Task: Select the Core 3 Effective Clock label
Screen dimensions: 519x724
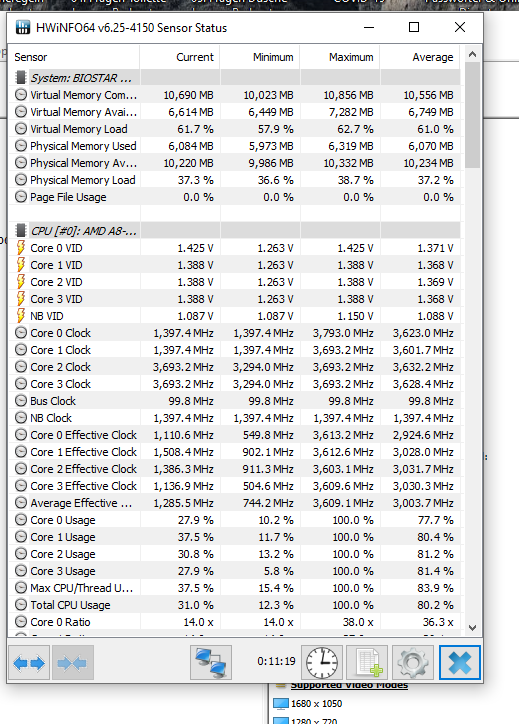Action: pyautogui.click(x=84, y=486)
